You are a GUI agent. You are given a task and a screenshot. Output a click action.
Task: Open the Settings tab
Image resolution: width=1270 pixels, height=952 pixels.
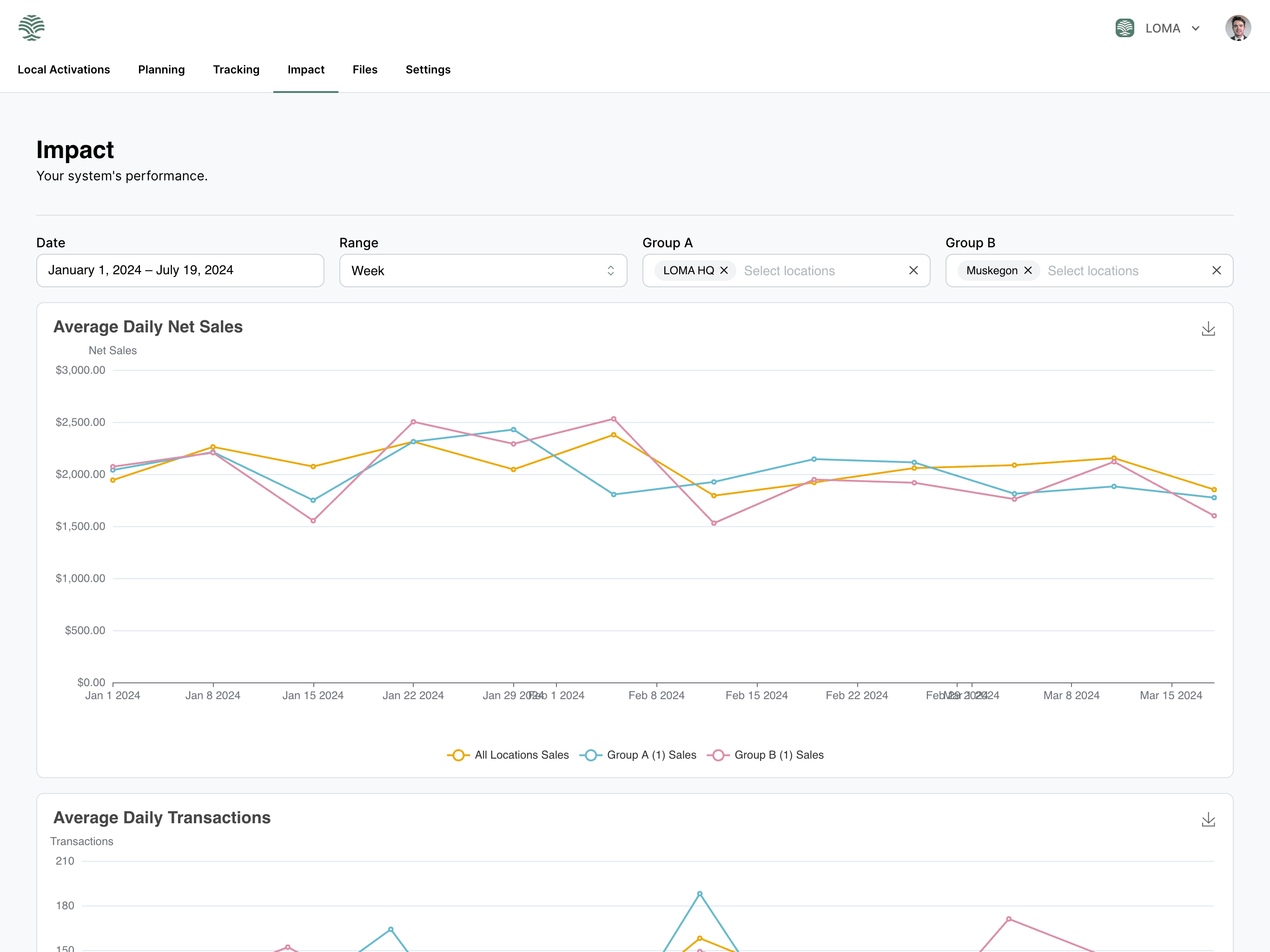tap(428, 69)
